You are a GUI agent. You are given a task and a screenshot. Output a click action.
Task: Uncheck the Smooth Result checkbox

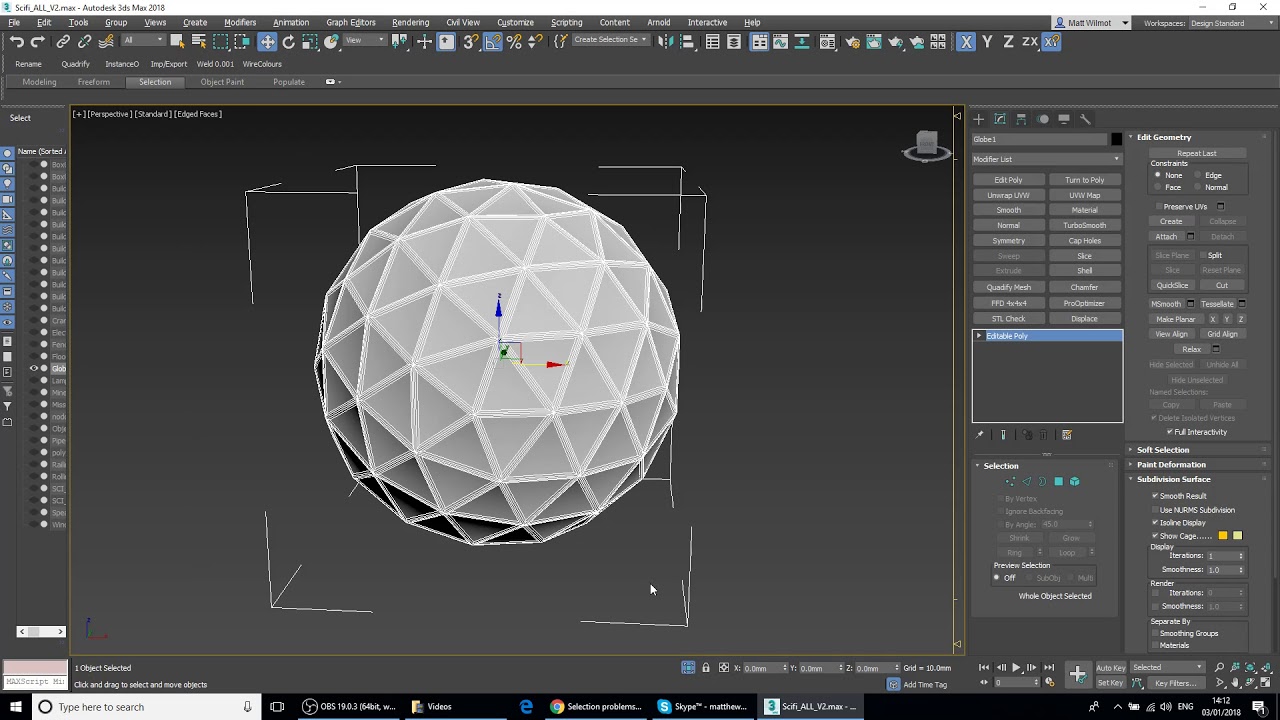[1155, 496]
